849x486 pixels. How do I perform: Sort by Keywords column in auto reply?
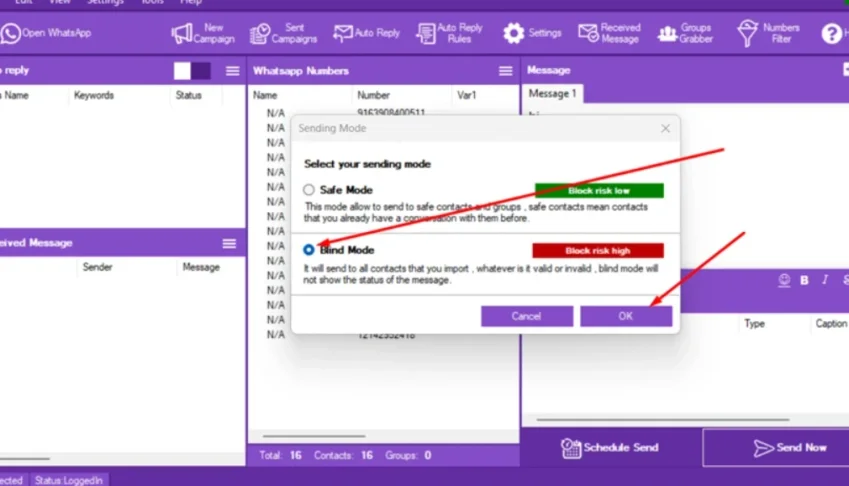tap(94, 95)
